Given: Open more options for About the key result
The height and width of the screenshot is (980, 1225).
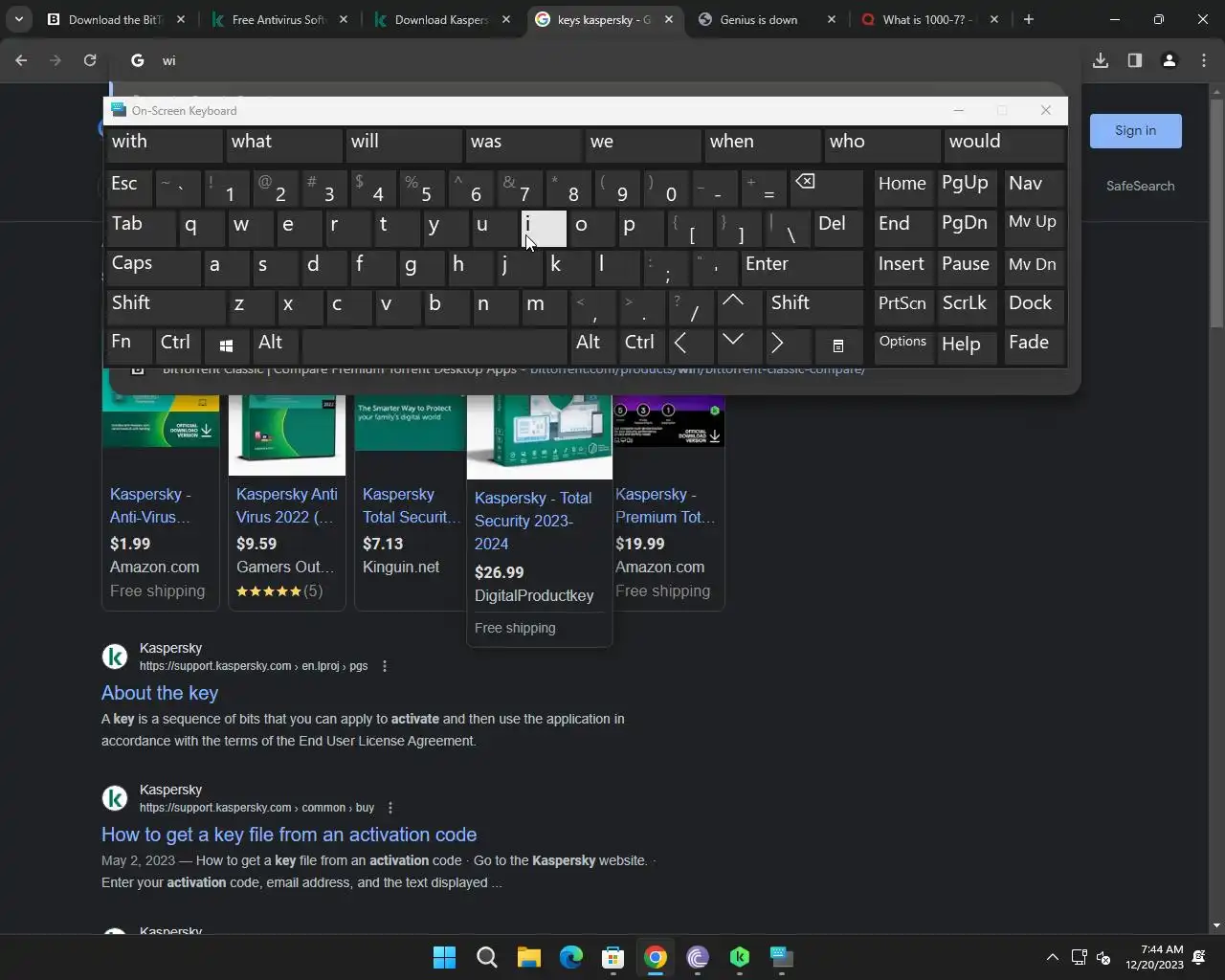Looking at the screenshot, I should tap(385, 666).
